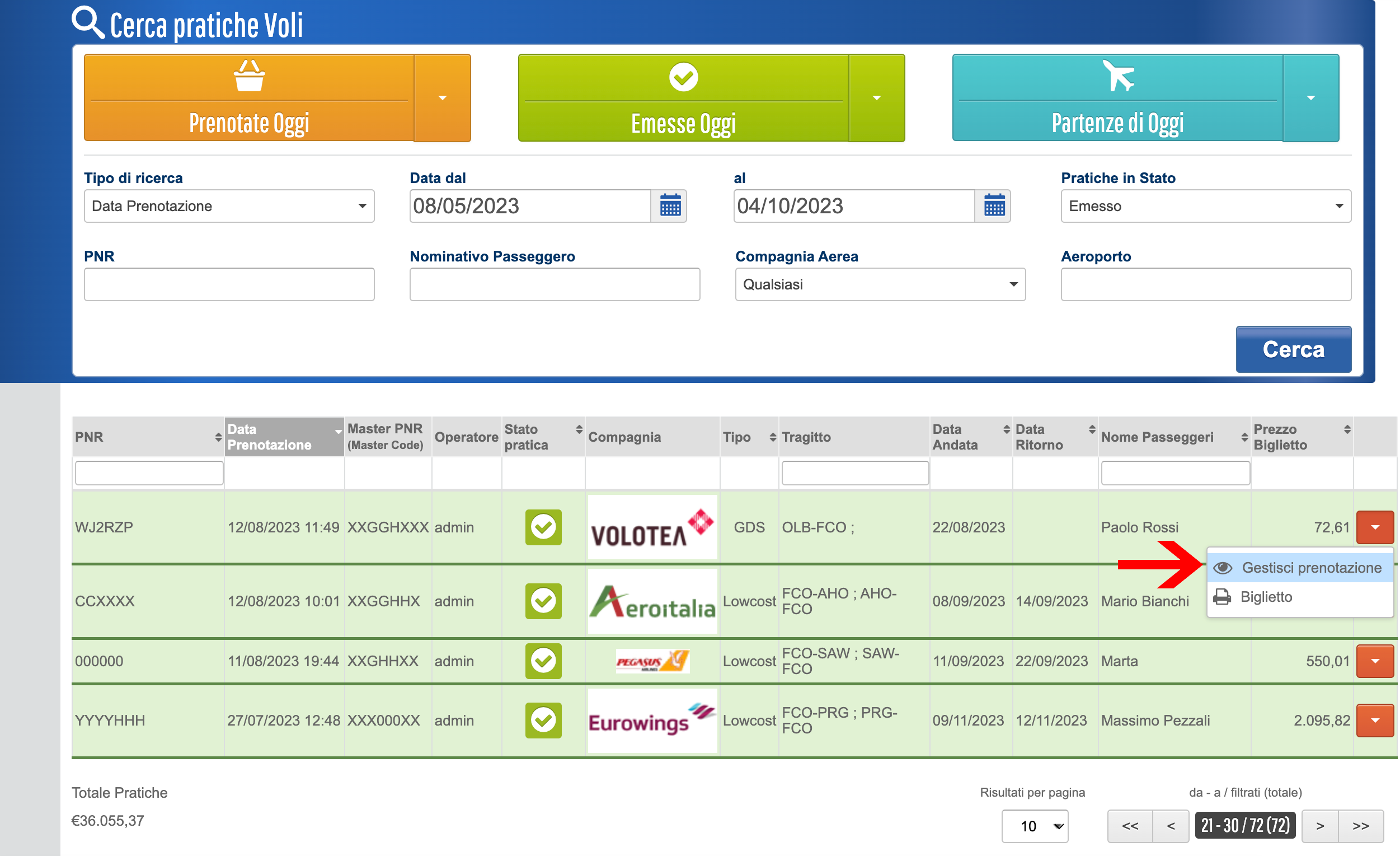Viewport: 1400px width, 856px height.
Task: Choose Gestisci prenotazione from the menu
Action: [x=1310, y=568]
